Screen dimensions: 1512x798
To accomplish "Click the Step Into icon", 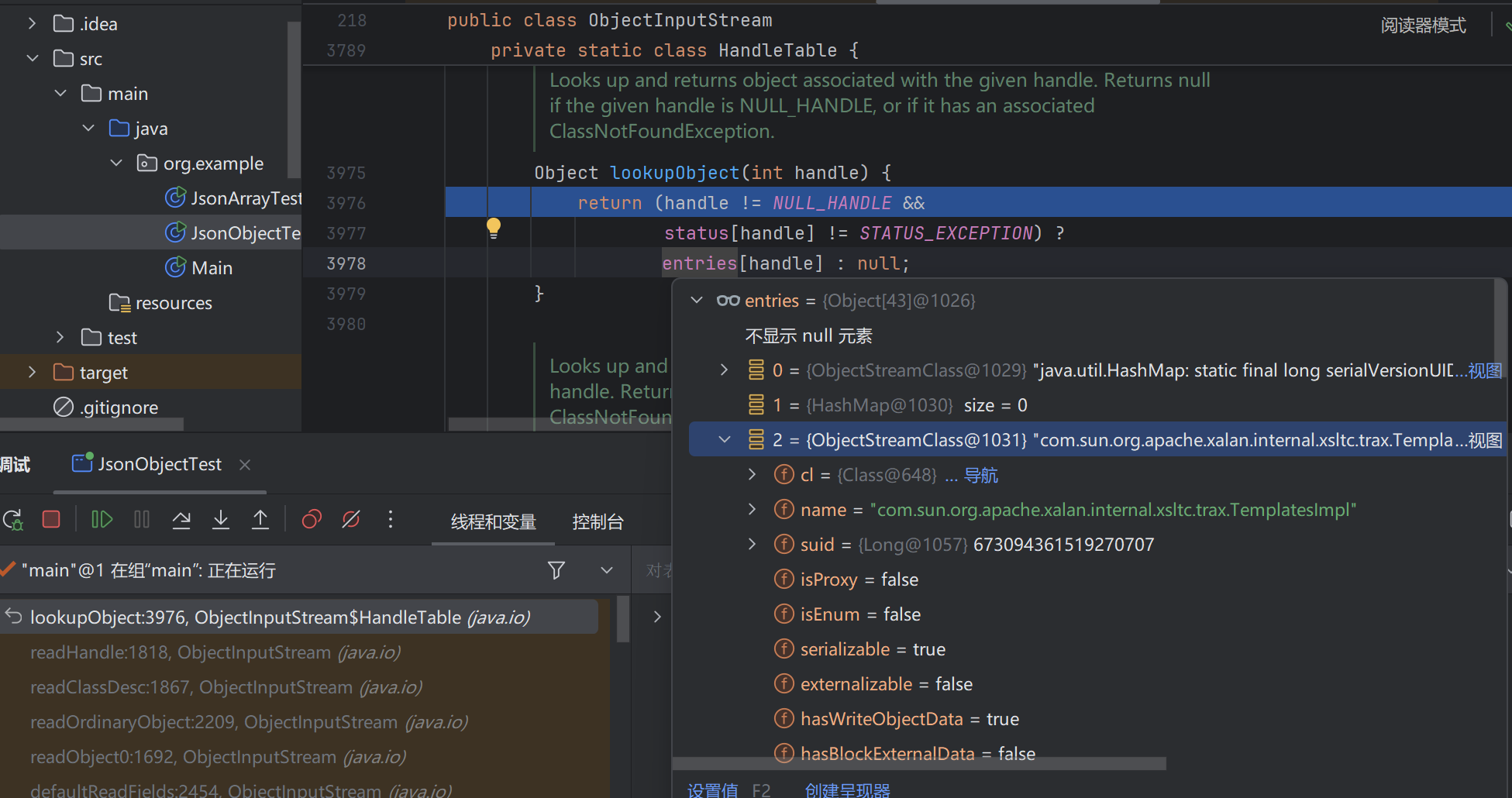I will [x=221, y=519].
